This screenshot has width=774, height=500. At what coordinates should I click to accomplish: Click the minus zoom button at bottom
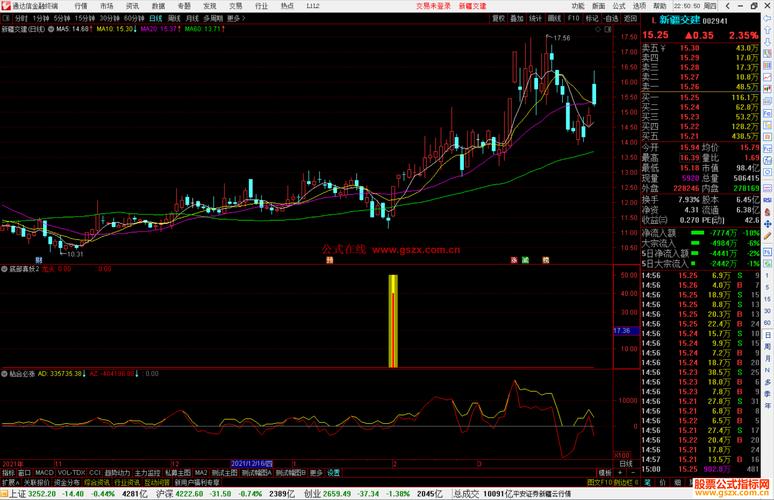point(633,473)
